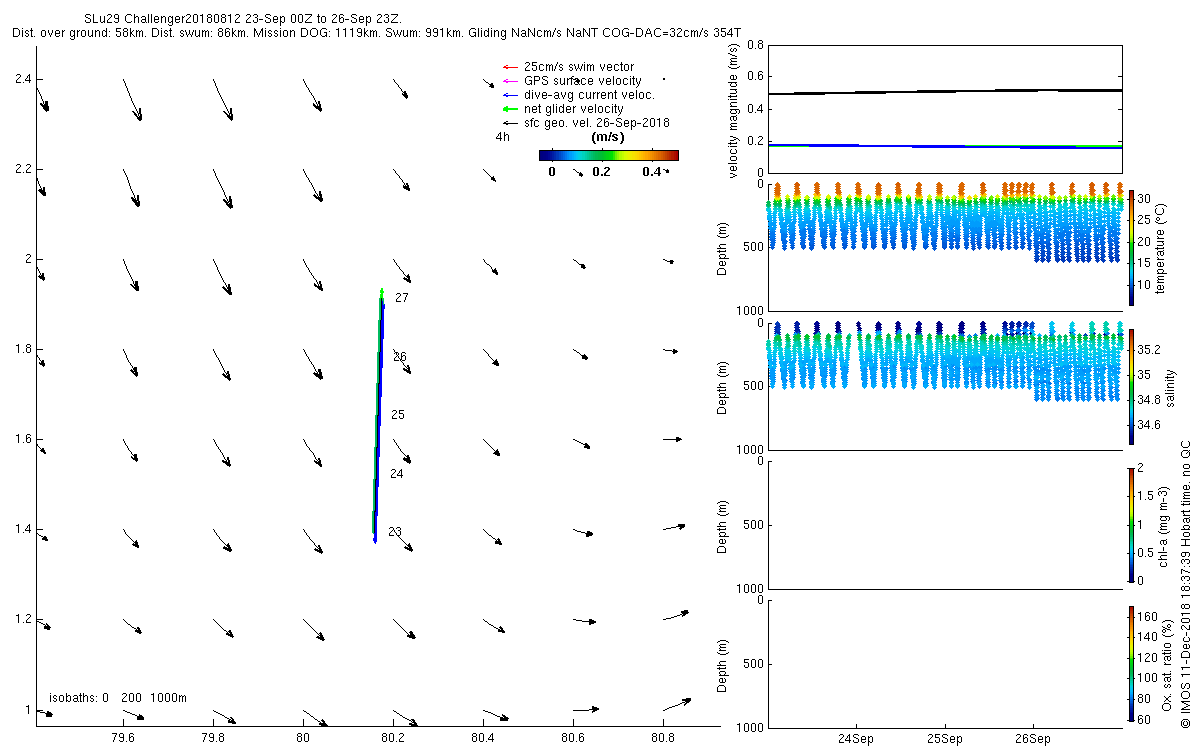Click the 24Sep tick label on time axis
The height and width of the screenshot is (750, 1200).
(857, 740)
